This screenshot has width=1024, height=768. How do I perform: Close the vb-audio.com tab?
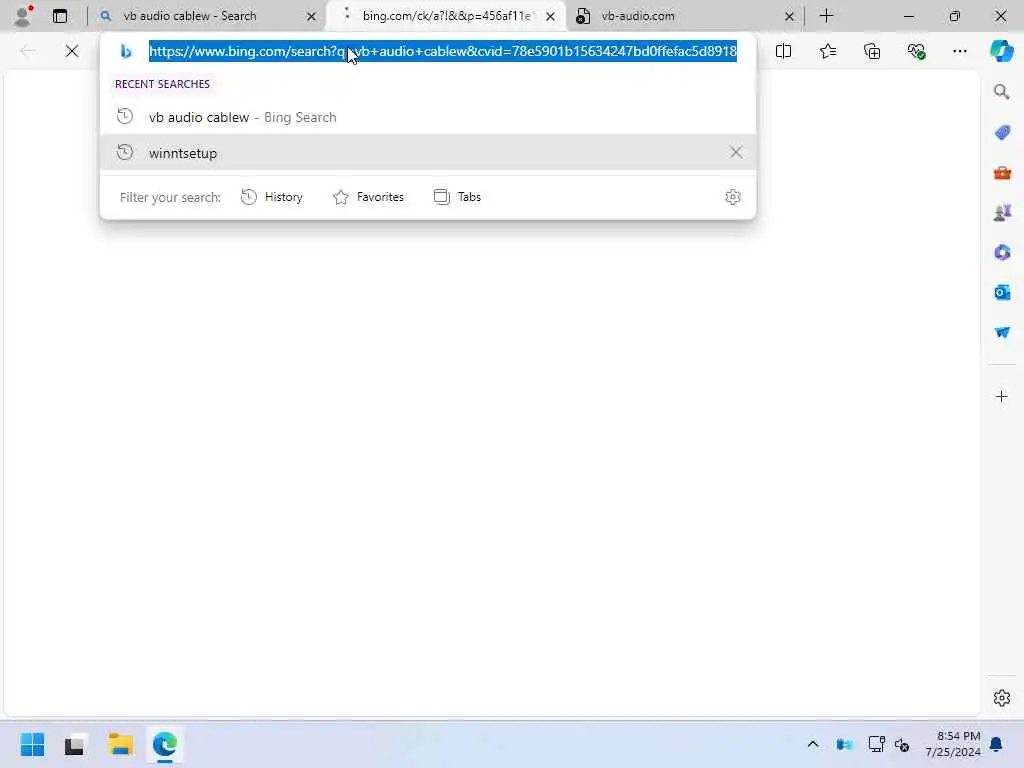pyautogui.click(x=789, y=16)
